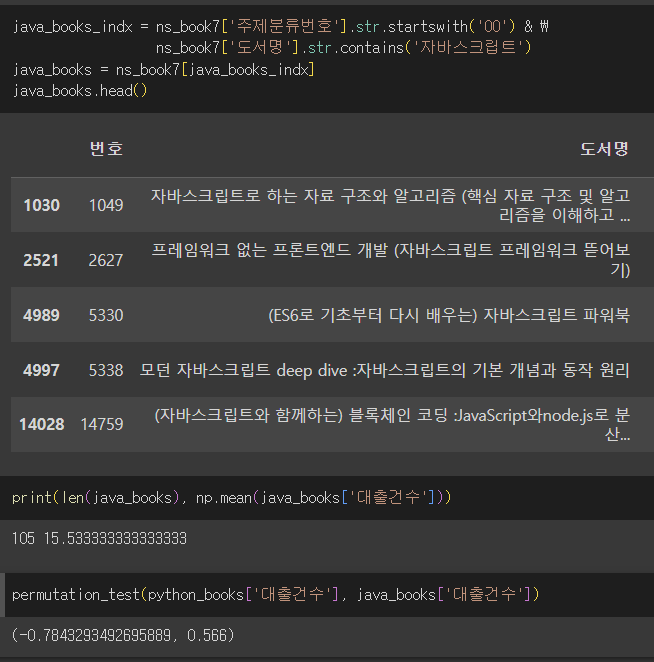This screenshot has width=654, height=662.
Task: Click the title '(ES6로 기초부터 다시 배우는) 자바스크립트 파워북'
Action: (x=449, y=315)
